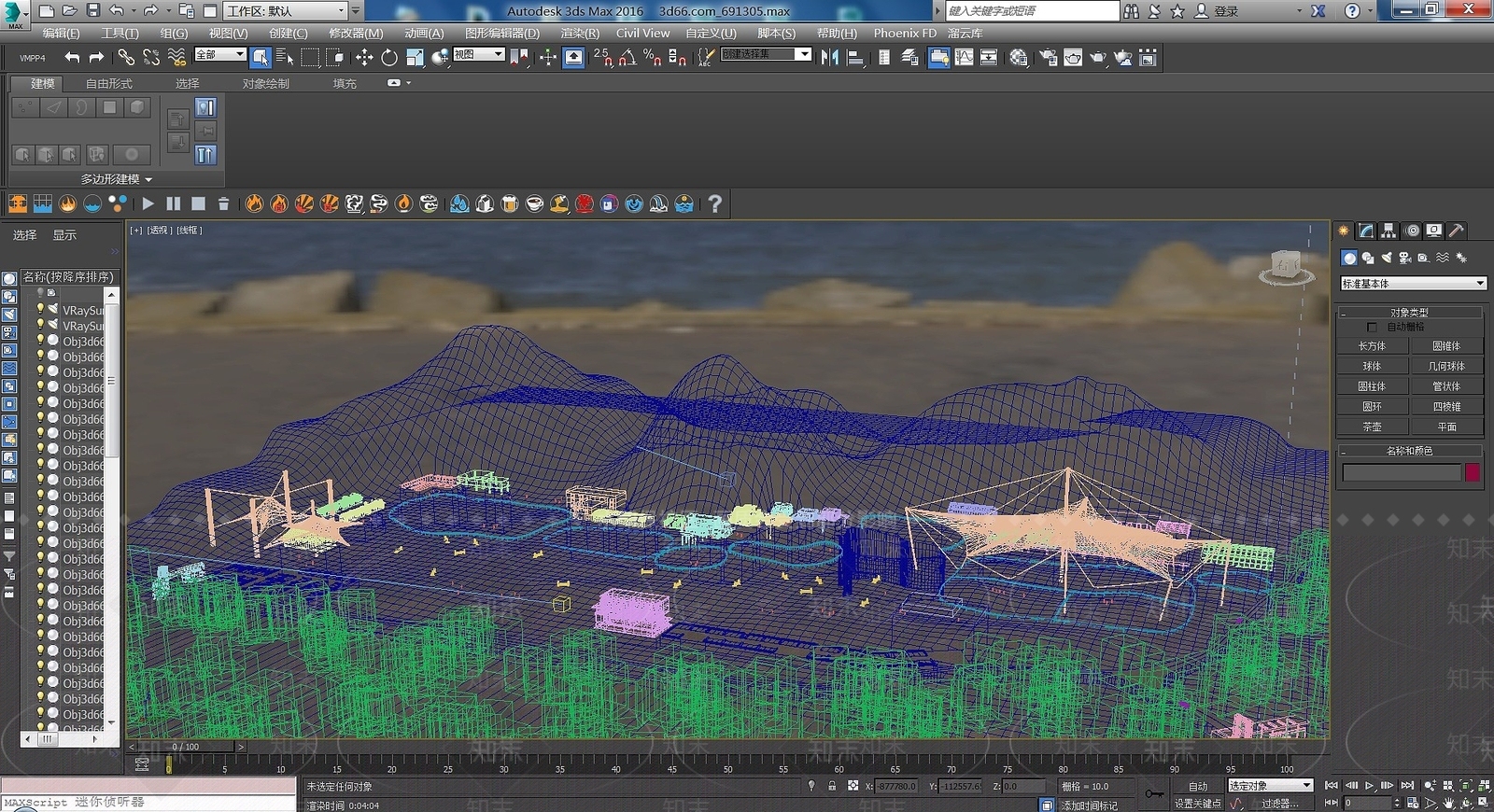Viewport: 1494px width, 812px height.
Task: Toggle Set Key mode (设置关键点)
Action: [1198, 804]
